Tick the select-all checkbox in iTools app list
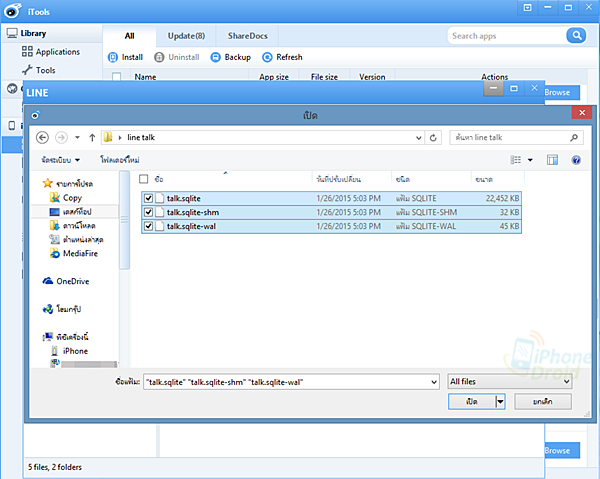 point(117,77)
